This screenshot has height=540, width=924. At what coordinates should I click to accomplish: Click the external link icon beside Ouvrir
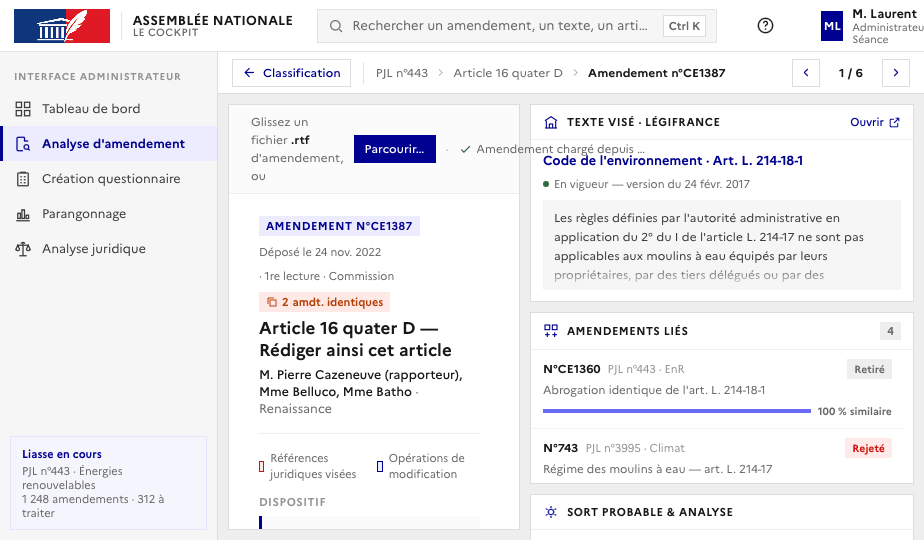click(x=895, y=122)
